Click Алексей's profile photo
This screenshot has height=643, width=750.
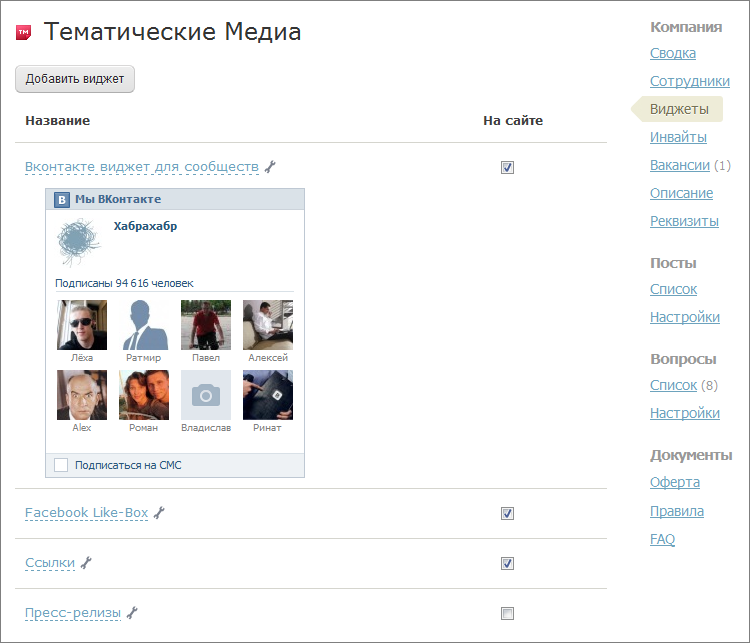point(268,325)
